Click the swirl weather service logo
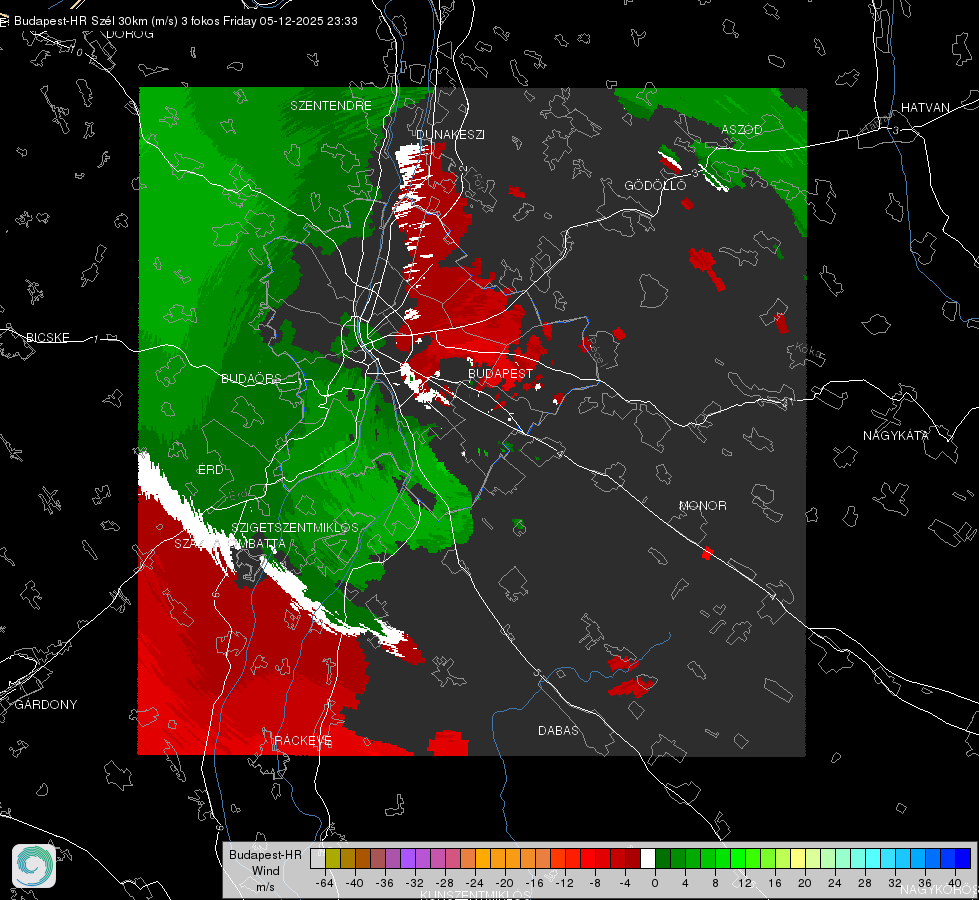979x900 pixels. click(34, 866)
